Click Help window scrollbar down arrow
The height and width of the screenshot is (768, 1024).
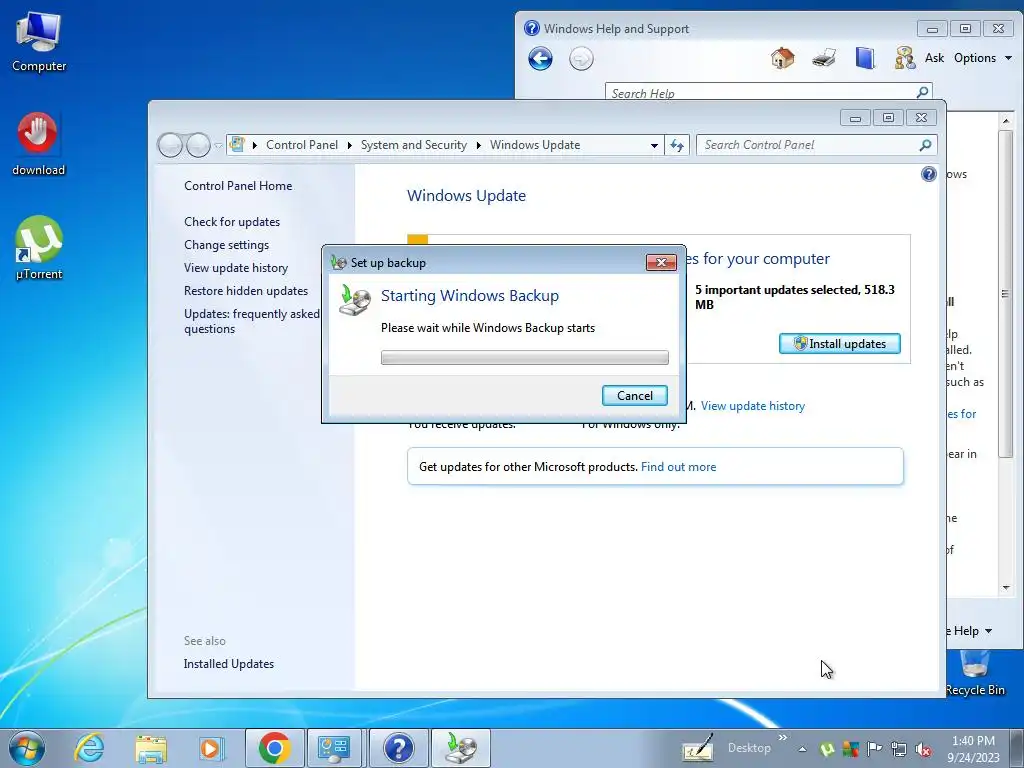1006,588
